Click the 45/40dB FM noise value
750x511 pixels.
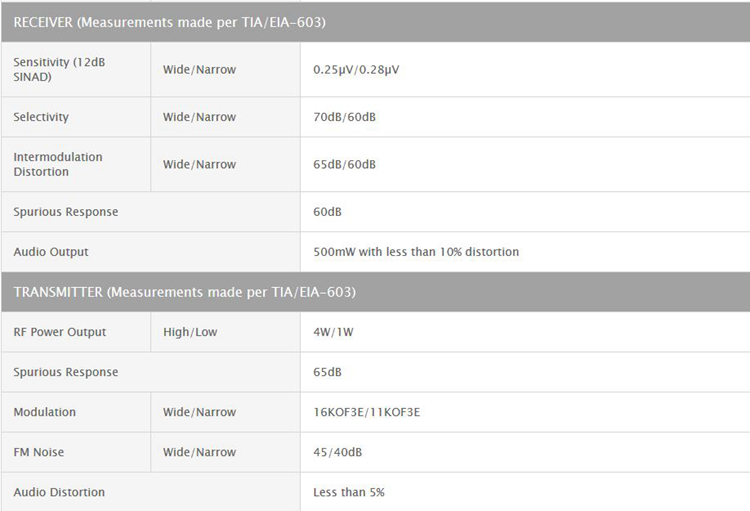pos(337,452)
